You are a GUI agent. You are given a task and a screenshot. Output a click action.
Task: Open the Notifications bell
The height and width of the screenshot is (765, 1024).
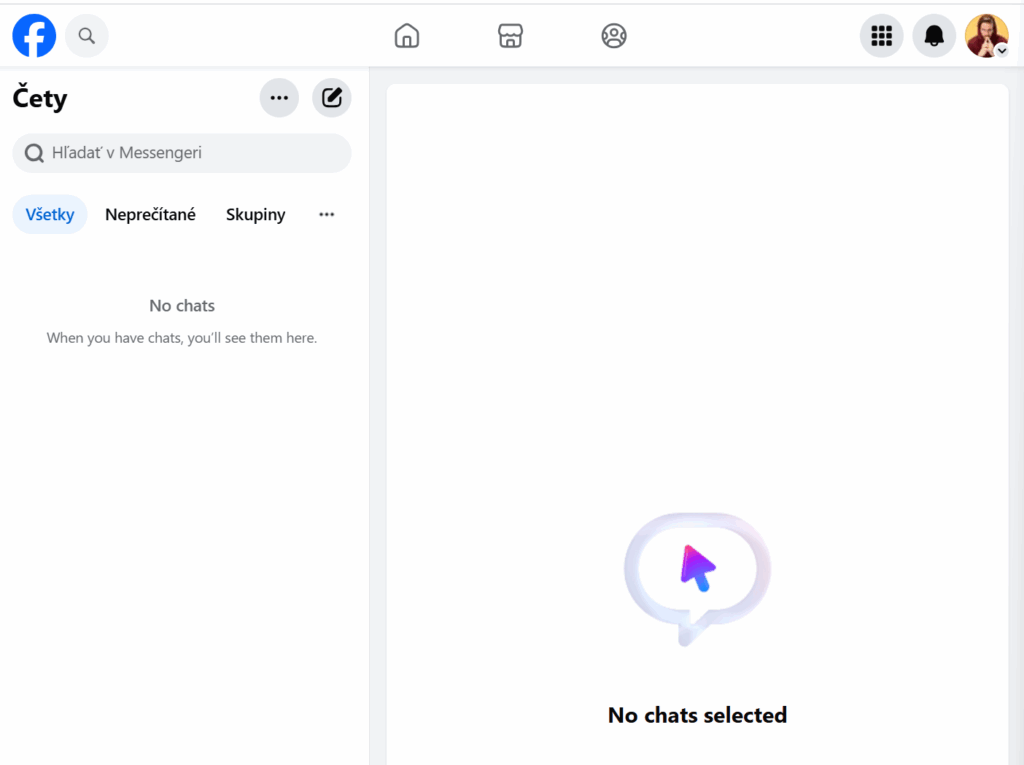pos(934,35)
